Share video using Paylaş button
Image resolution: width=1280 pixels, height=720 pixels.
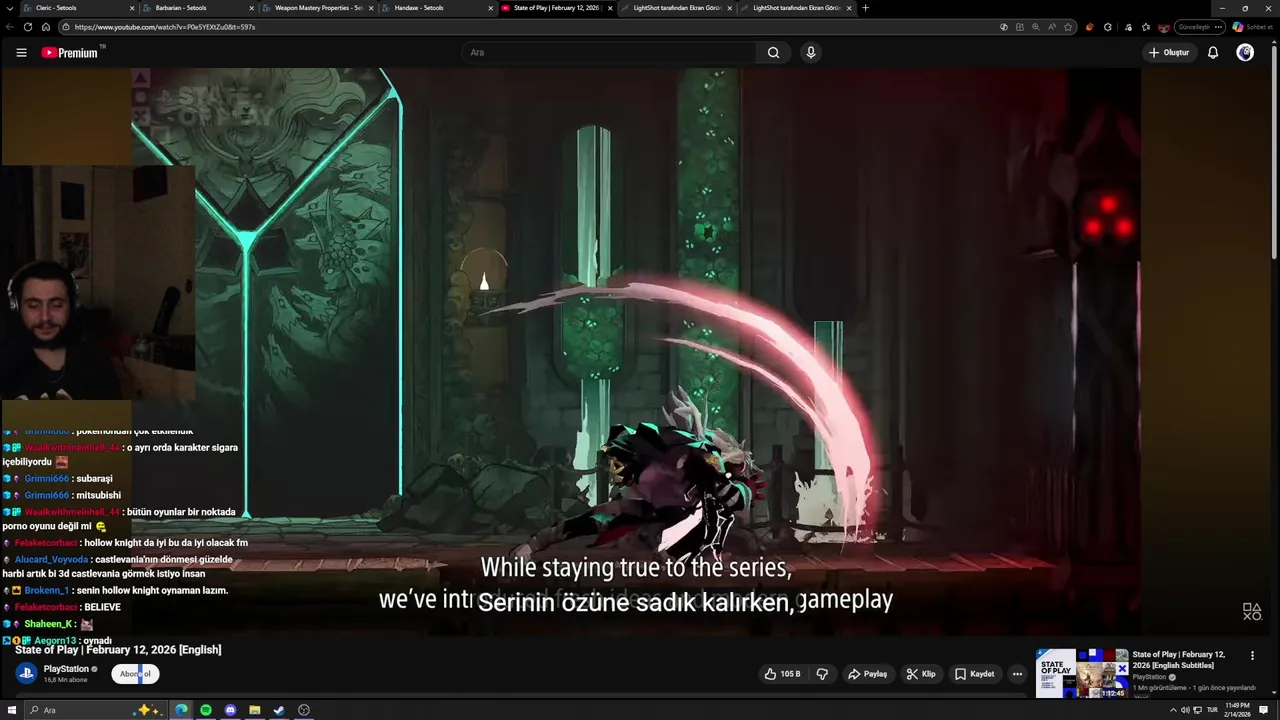point(868,674)
